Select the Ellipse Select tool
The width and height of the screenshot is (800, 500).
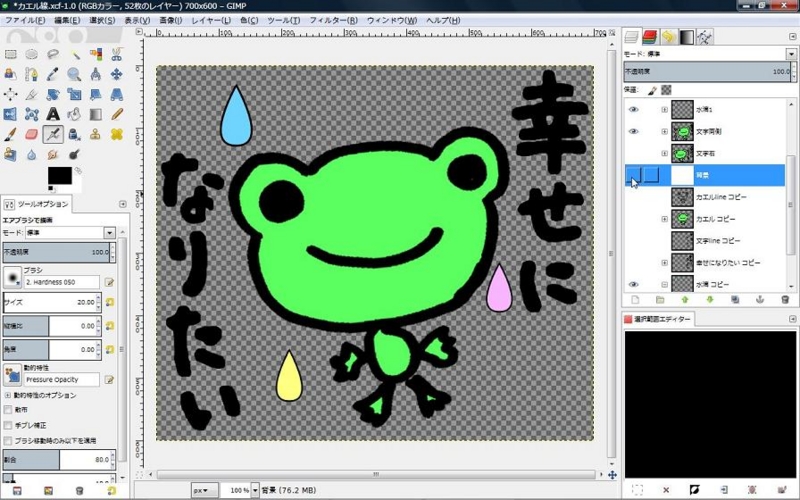(x=32, y=54)
